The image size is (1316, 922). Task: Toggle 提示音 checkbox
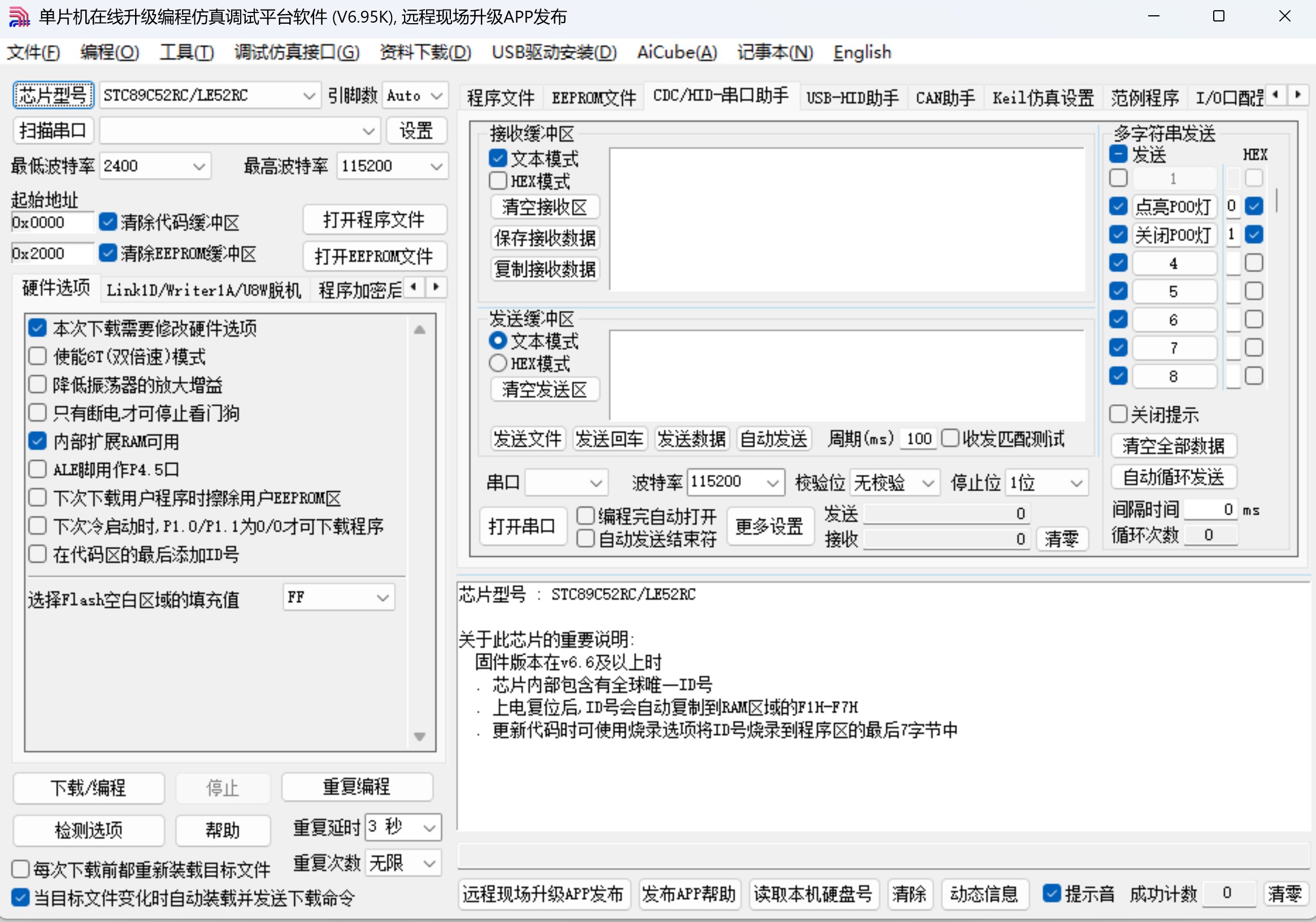pos(1051,893)
